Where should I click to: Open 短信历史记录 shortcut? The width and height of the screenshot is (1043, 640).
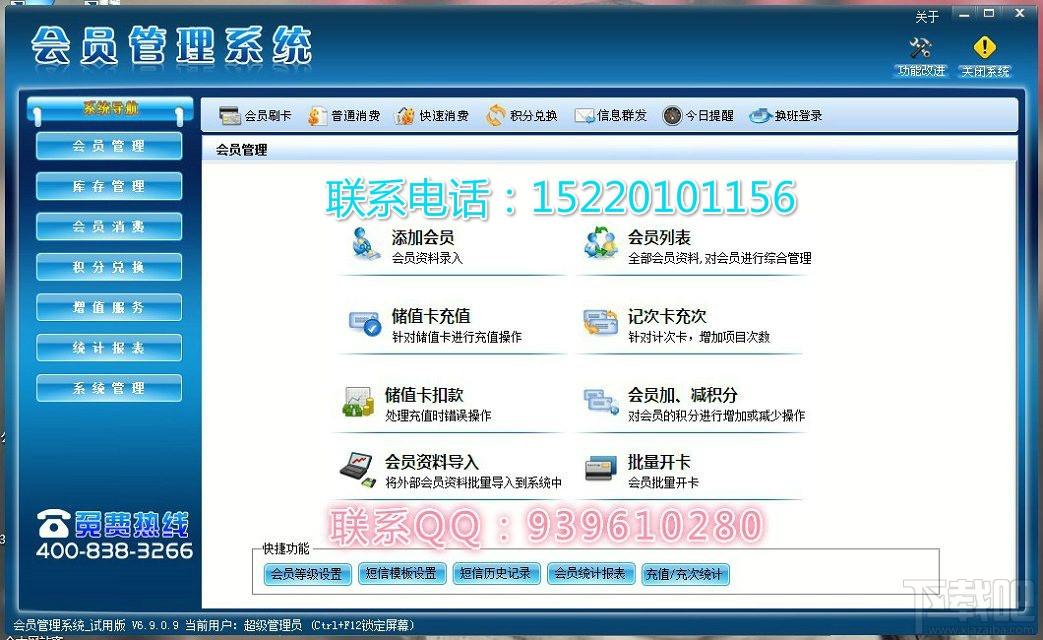[x=496, y=573]
